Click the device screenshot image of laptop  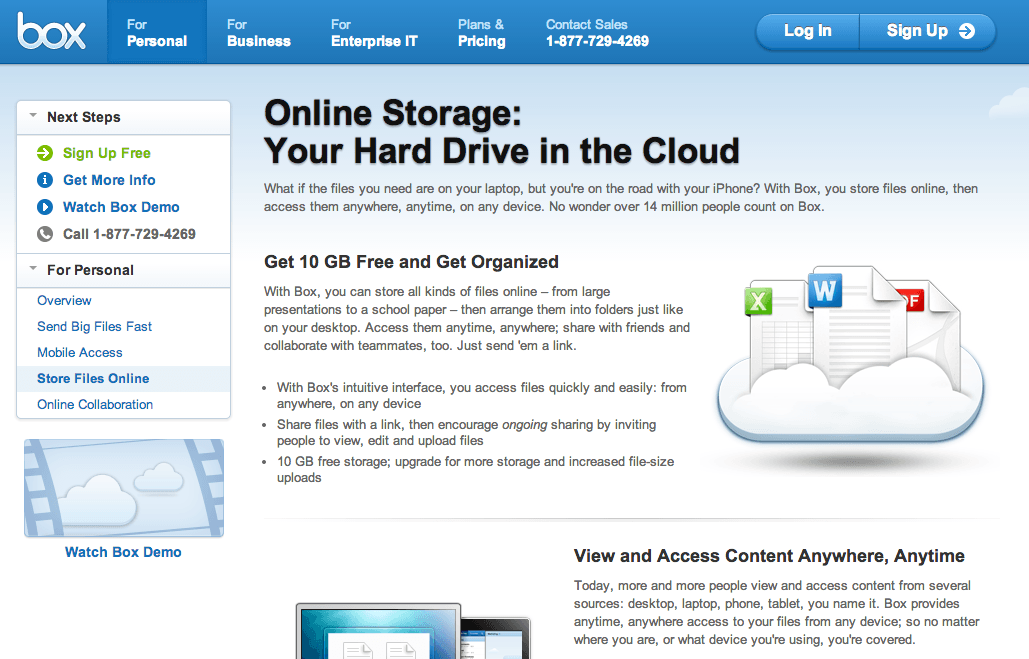[x=378, y=632]
